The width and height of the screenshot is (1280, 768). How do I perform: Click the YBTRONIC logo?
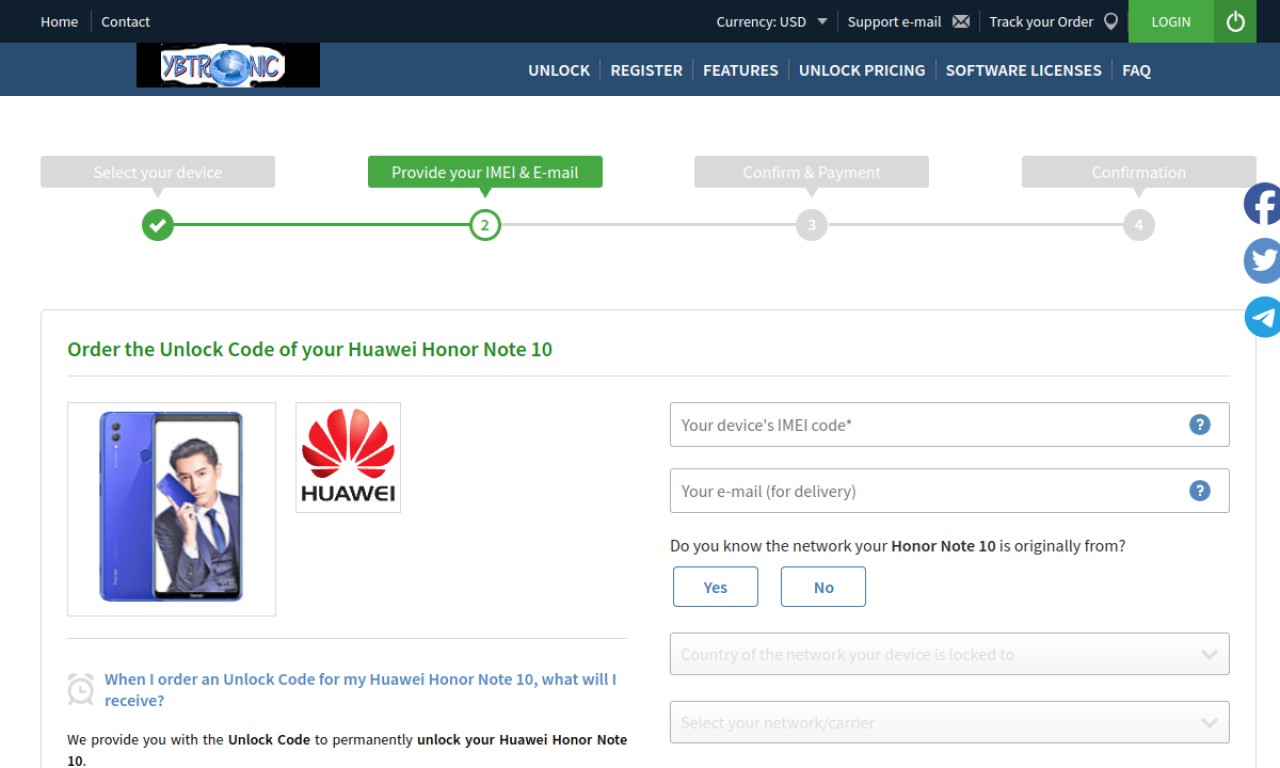[228, 66]
